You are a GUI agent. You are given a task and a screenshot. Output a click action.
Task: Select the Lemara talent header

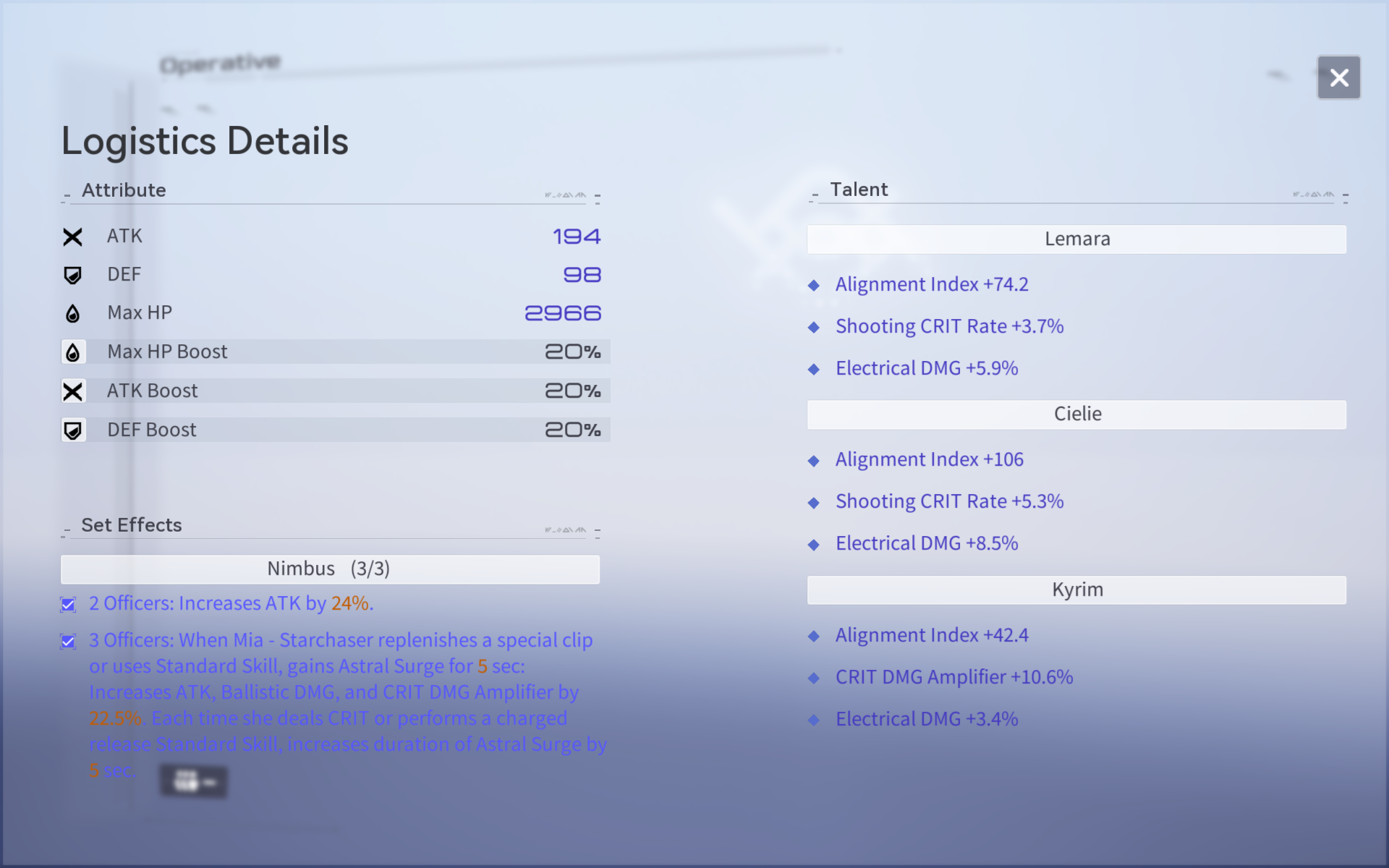tap(1076, 239)
